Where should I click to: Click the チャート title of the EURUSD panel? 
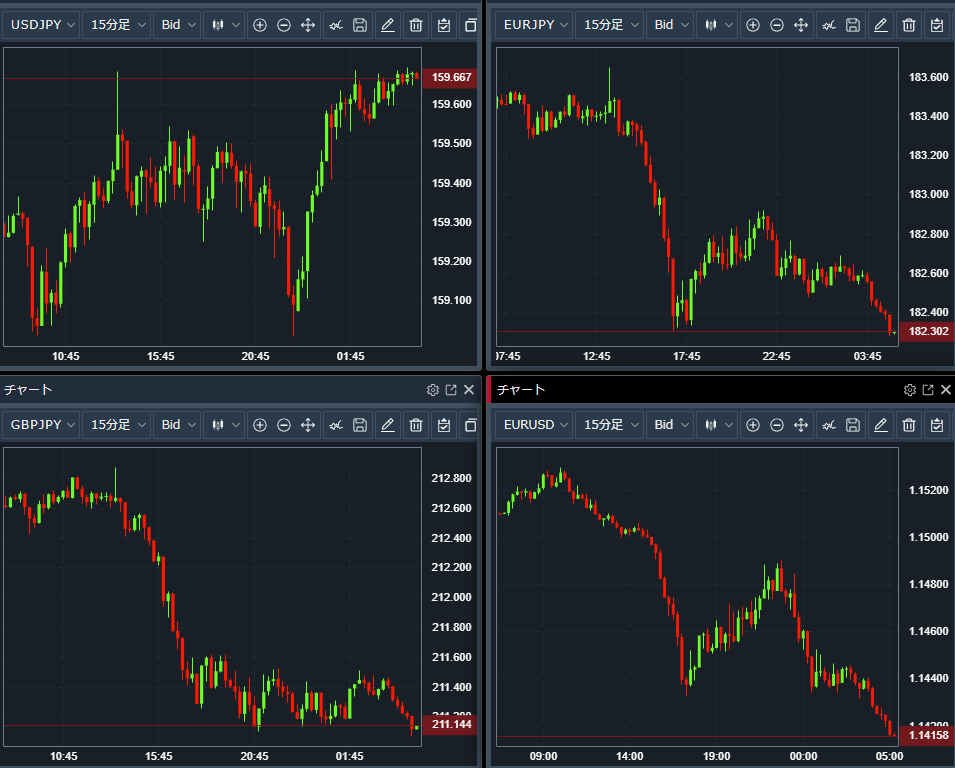(521, 390)
